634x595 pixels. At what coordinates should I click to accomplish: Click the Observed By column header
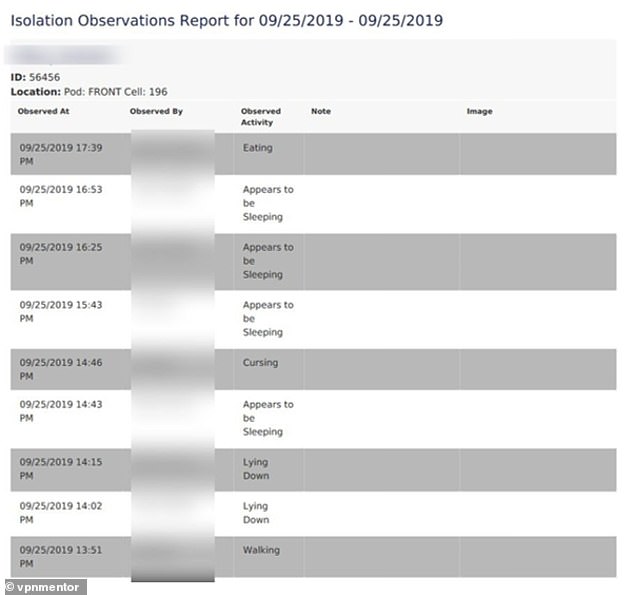click(x=156, y=111)
